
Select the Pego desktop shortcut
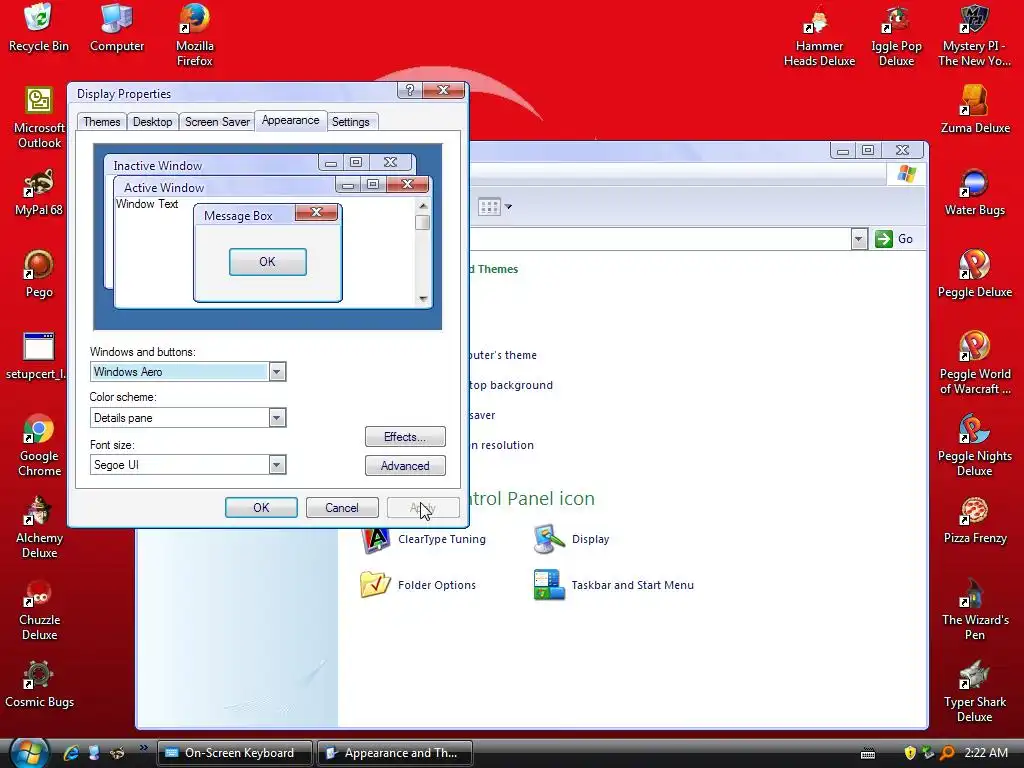pos(39,274)
